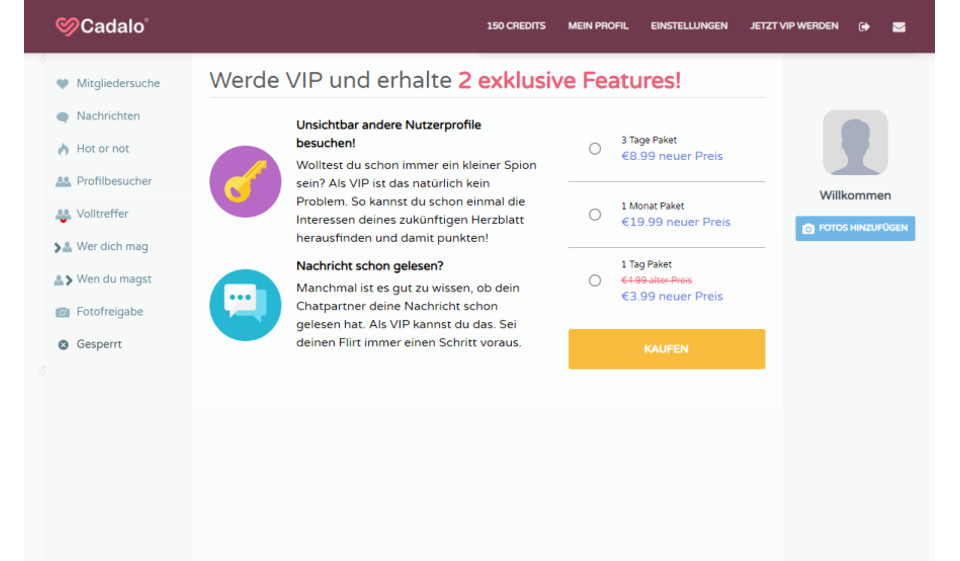960x561 pixels.
Task: Click the profile avatar placeholder image
Action: 855,142
